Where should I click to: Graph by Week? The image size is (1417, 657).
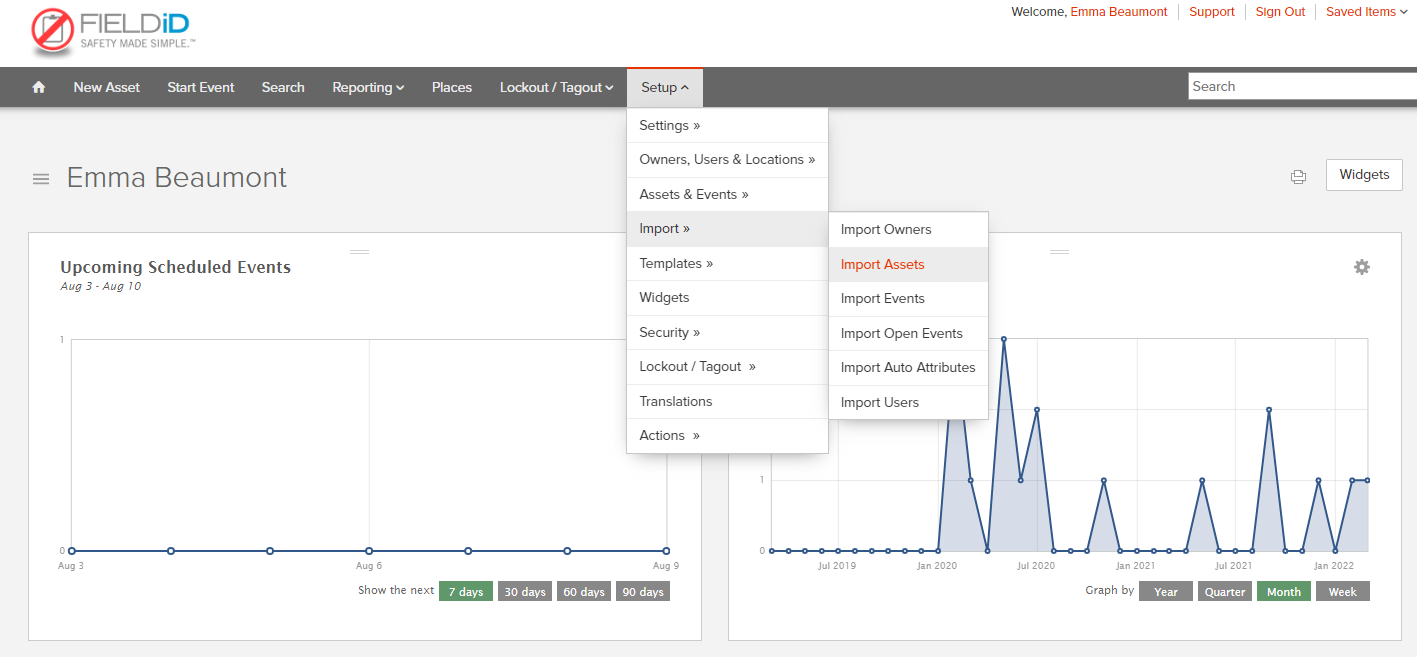tap(1343, 592)
